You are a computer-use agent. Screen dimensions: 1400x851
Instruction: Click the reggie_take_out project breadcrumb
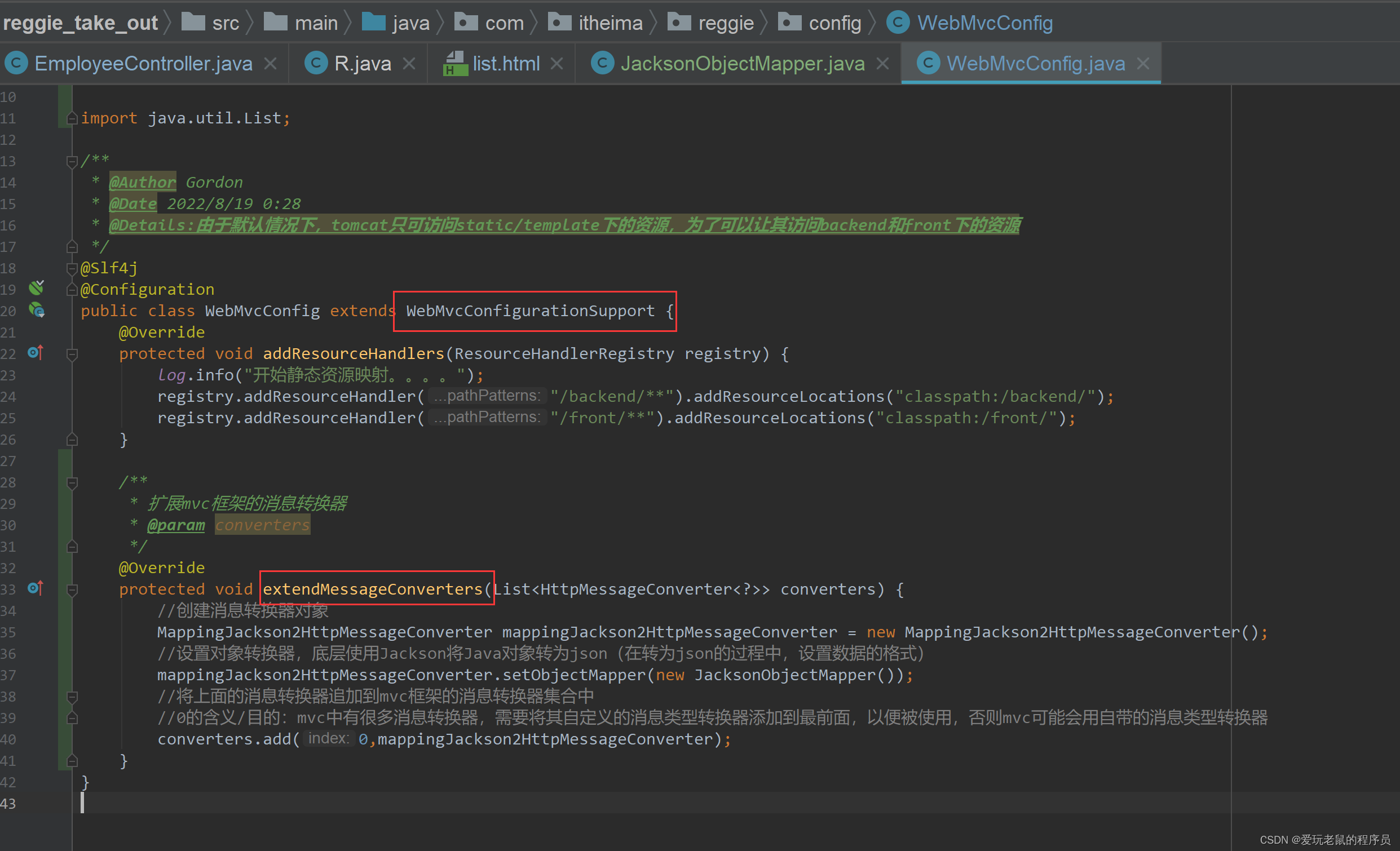(x=80, y=23)
